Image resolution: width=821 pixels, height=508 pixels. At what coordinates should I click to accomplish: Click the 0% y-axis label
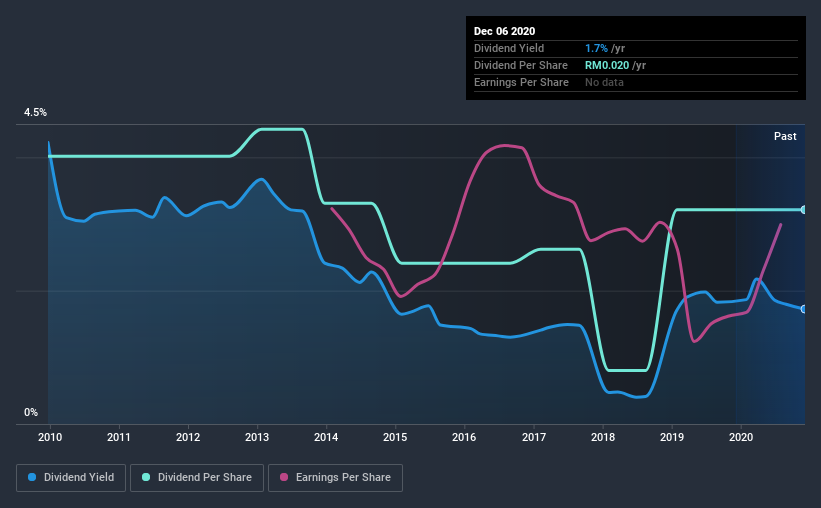coord(31,413)
